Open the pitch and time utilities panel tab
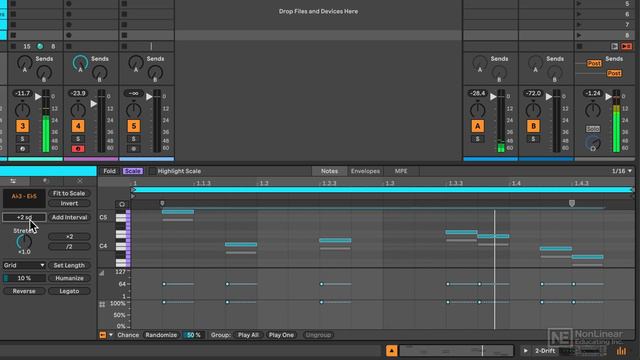 click(13, 181)
